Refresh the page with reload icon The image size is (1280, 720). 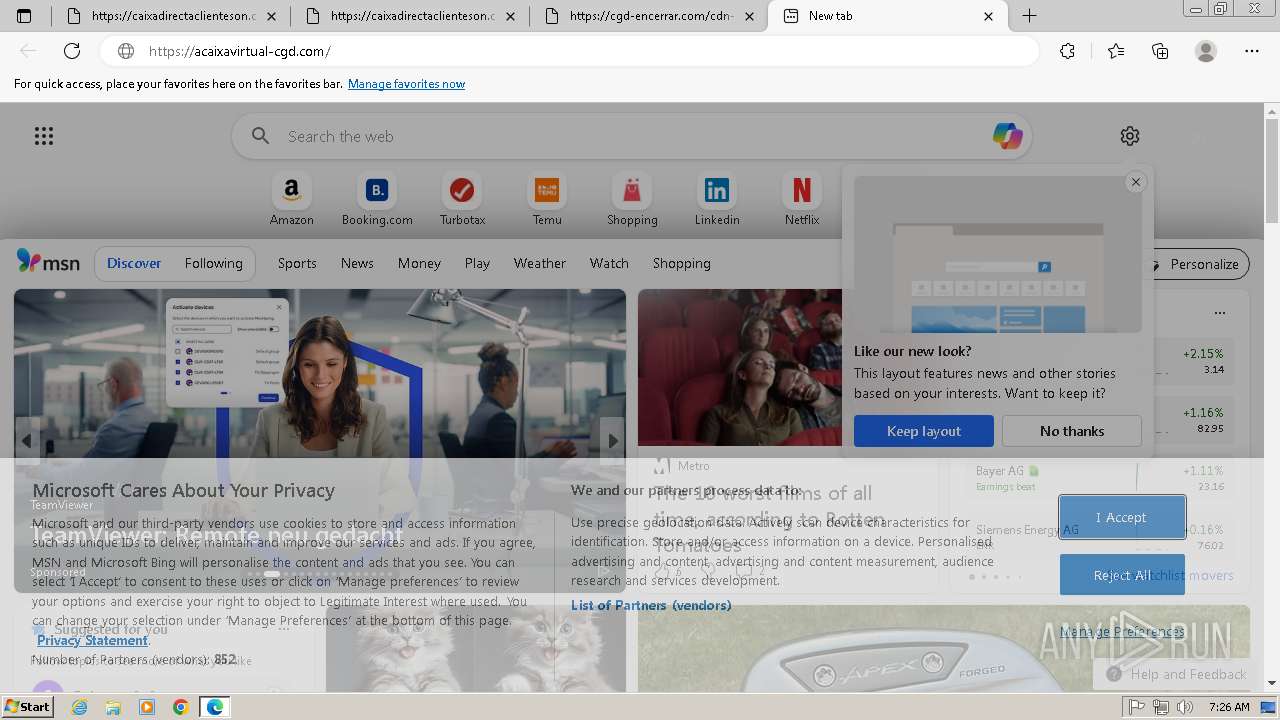click(x=72, y=51)
